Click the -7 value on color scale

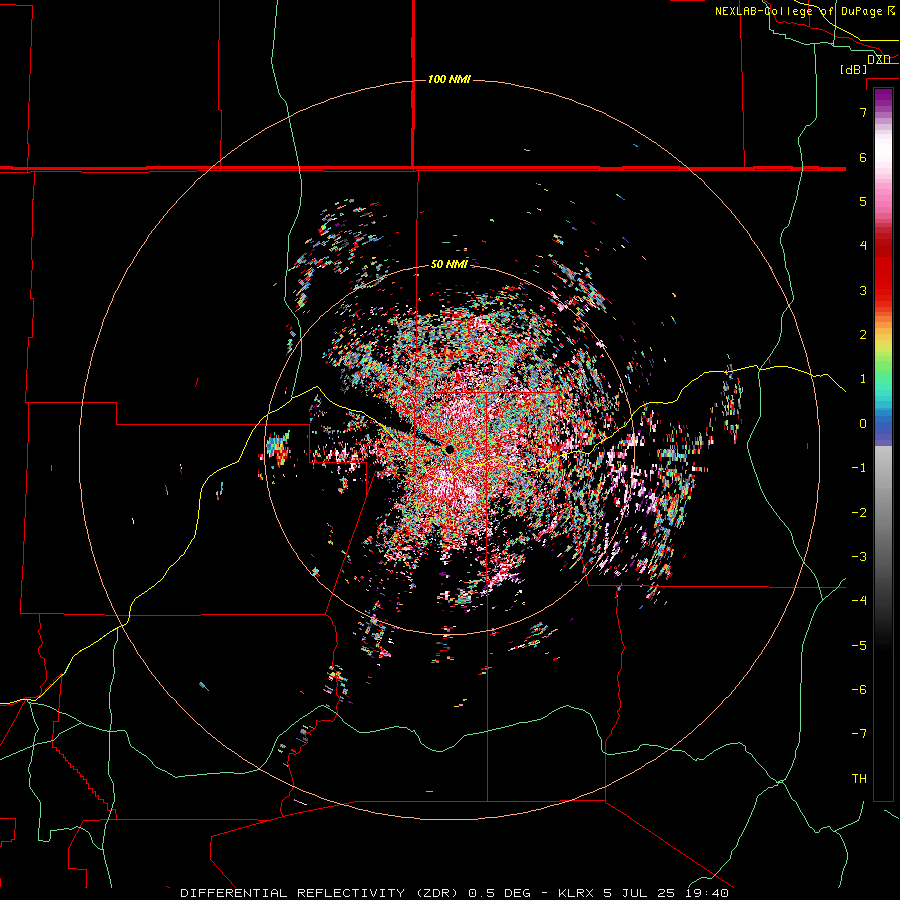(859, 734)
